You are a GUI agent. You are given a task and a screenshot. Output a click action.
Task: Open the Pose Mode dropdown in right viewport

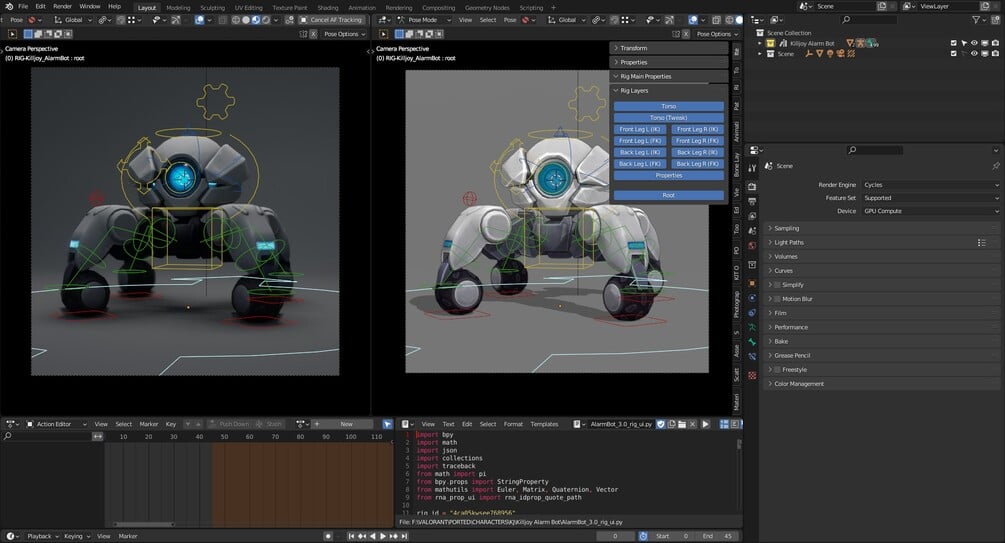(423, 20)
